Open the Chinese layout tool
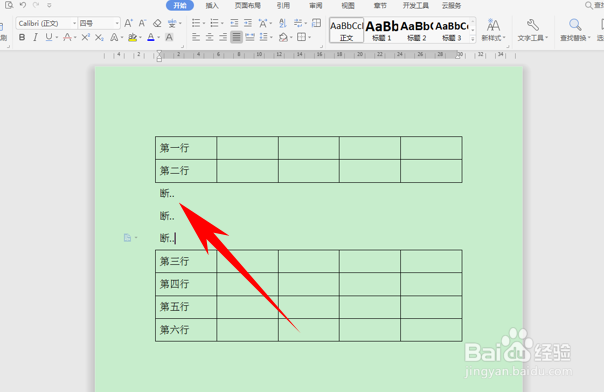 pyautogui.click(x=263, y=23)
